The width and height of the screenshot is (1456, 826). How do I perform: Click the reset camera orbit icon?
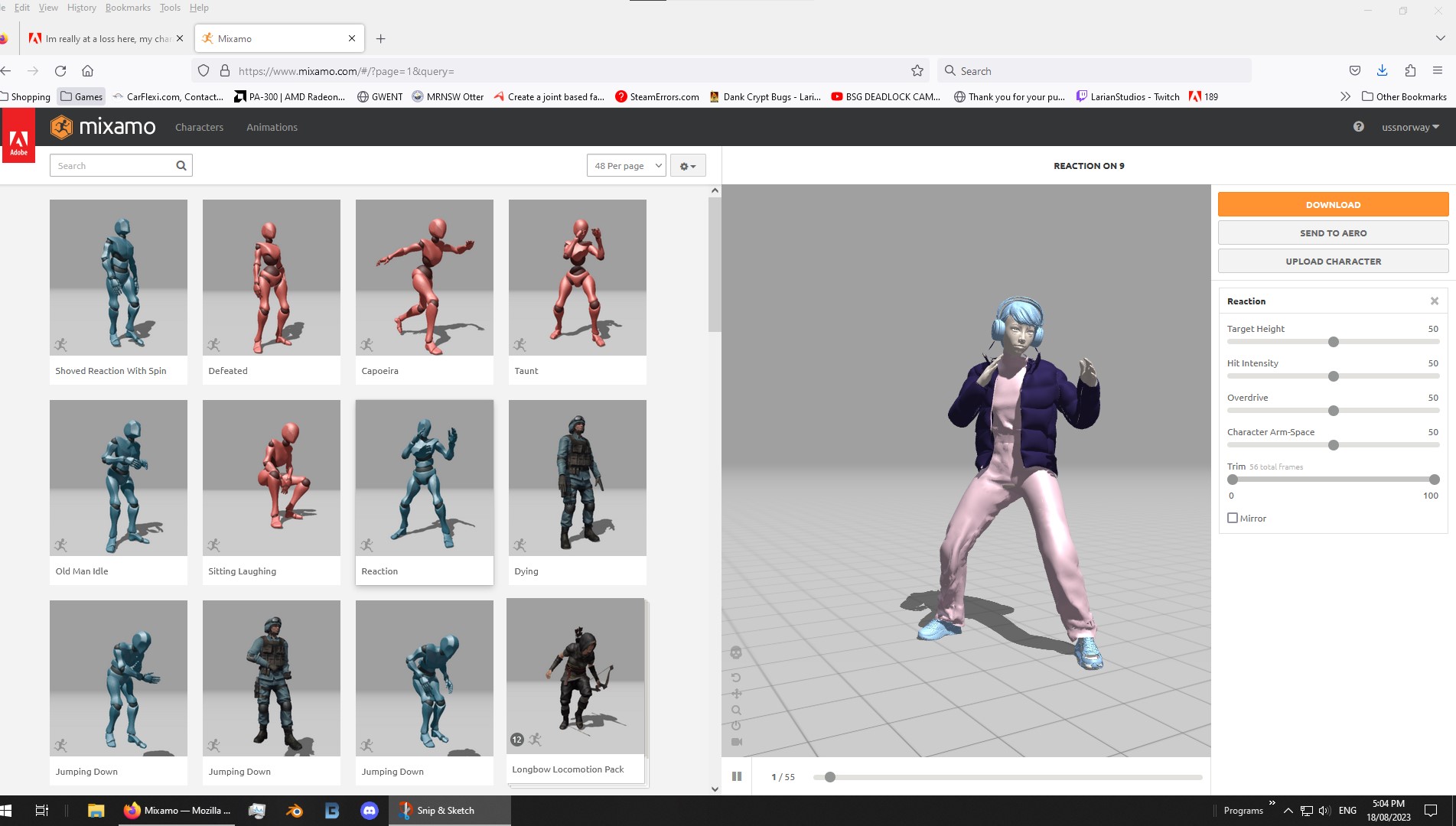(x=735, y=678)
